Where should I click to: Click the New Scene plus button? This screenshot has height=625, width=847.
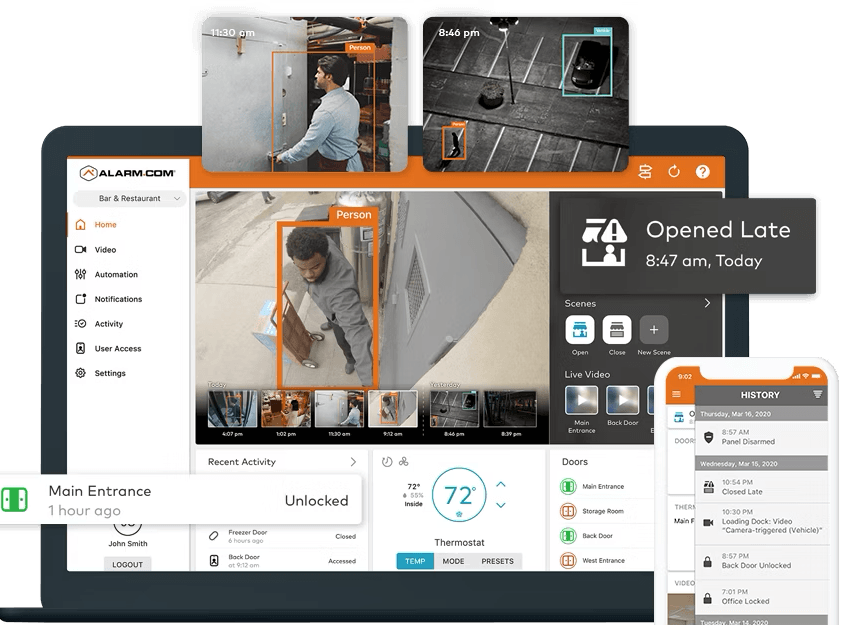coord(654,330)
